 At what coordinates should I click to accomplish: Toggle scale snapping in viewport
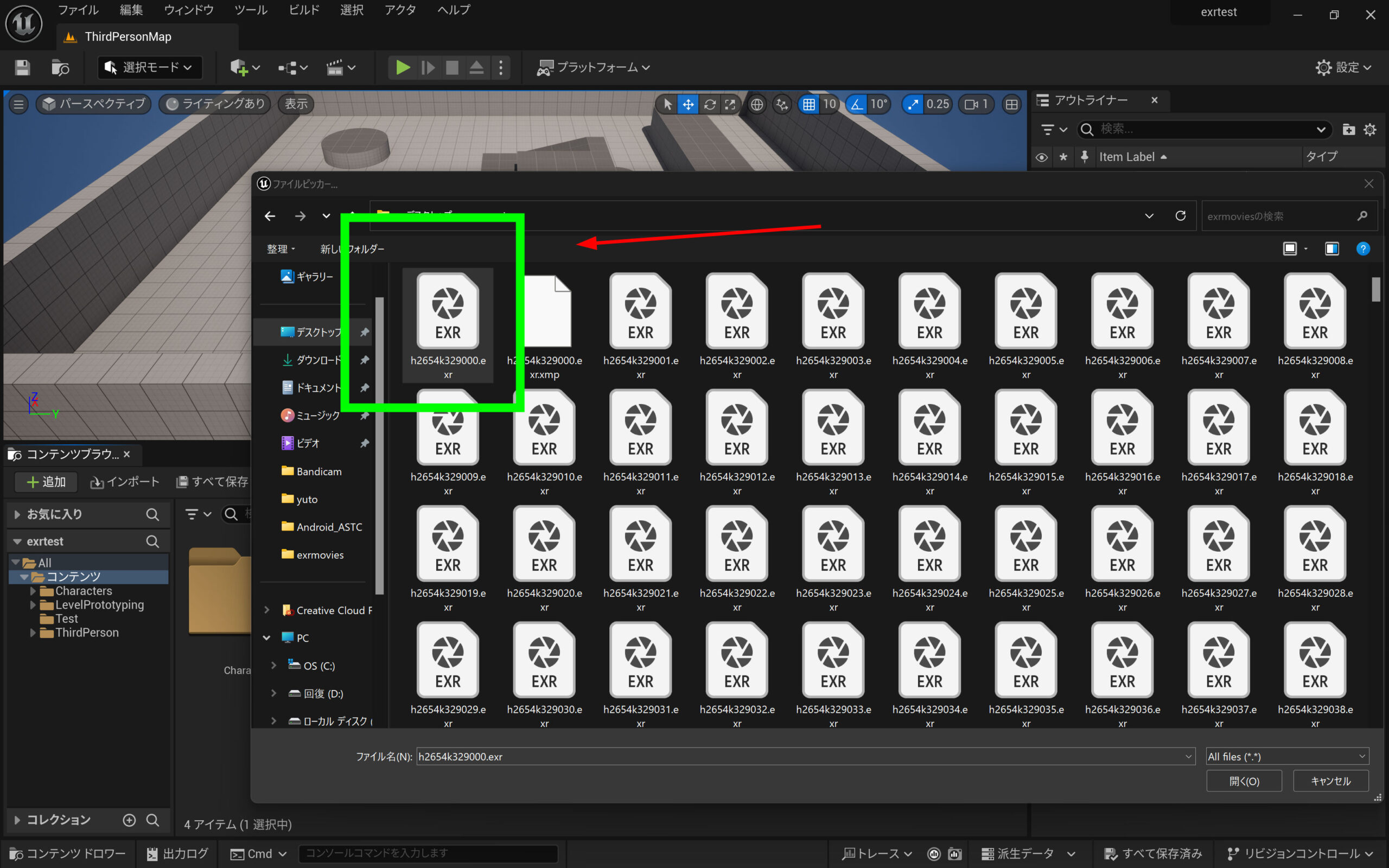click(x=913, y=104)
